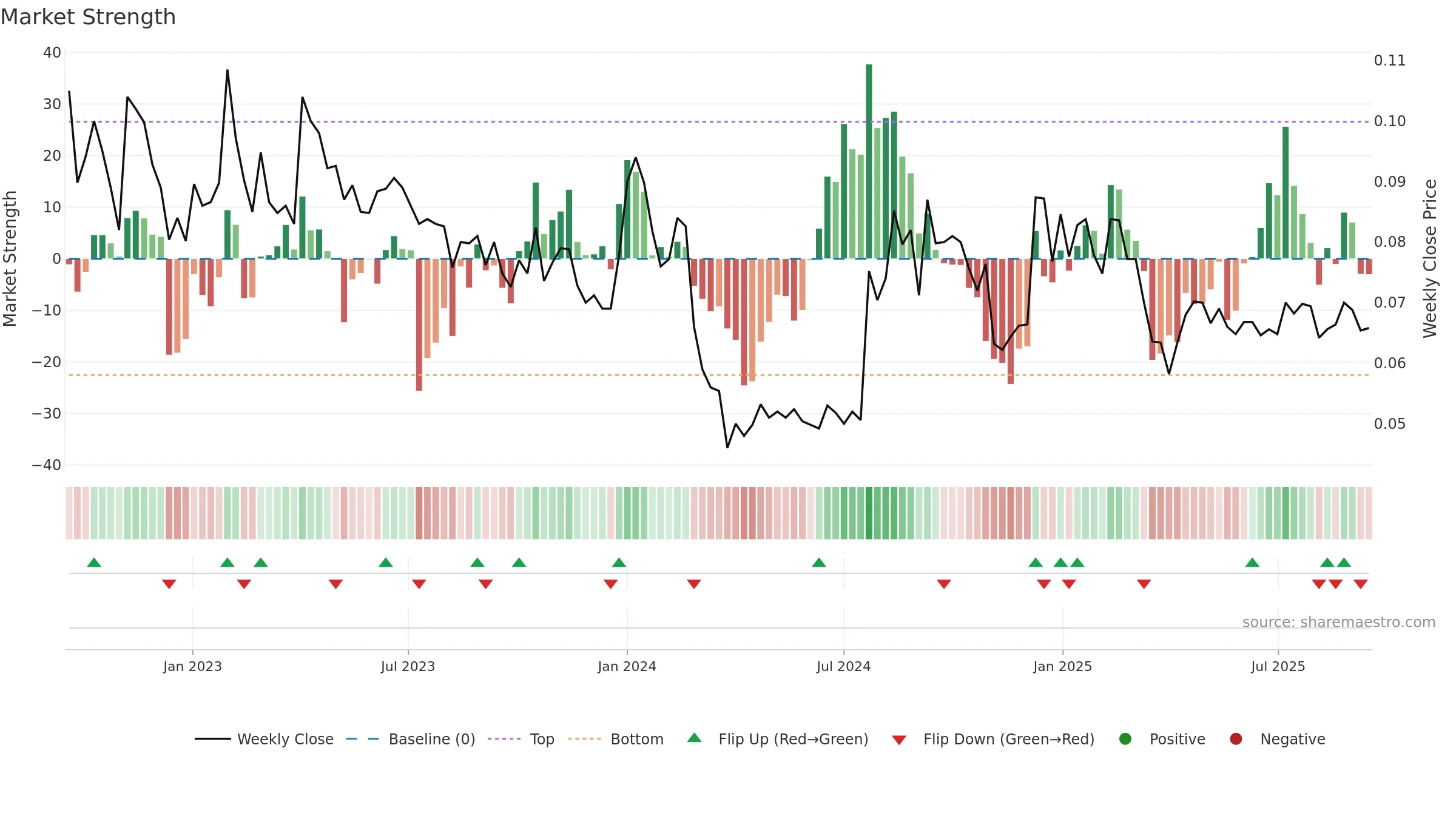Click the Jan 2025 x-axis label

click(1062, 666)
